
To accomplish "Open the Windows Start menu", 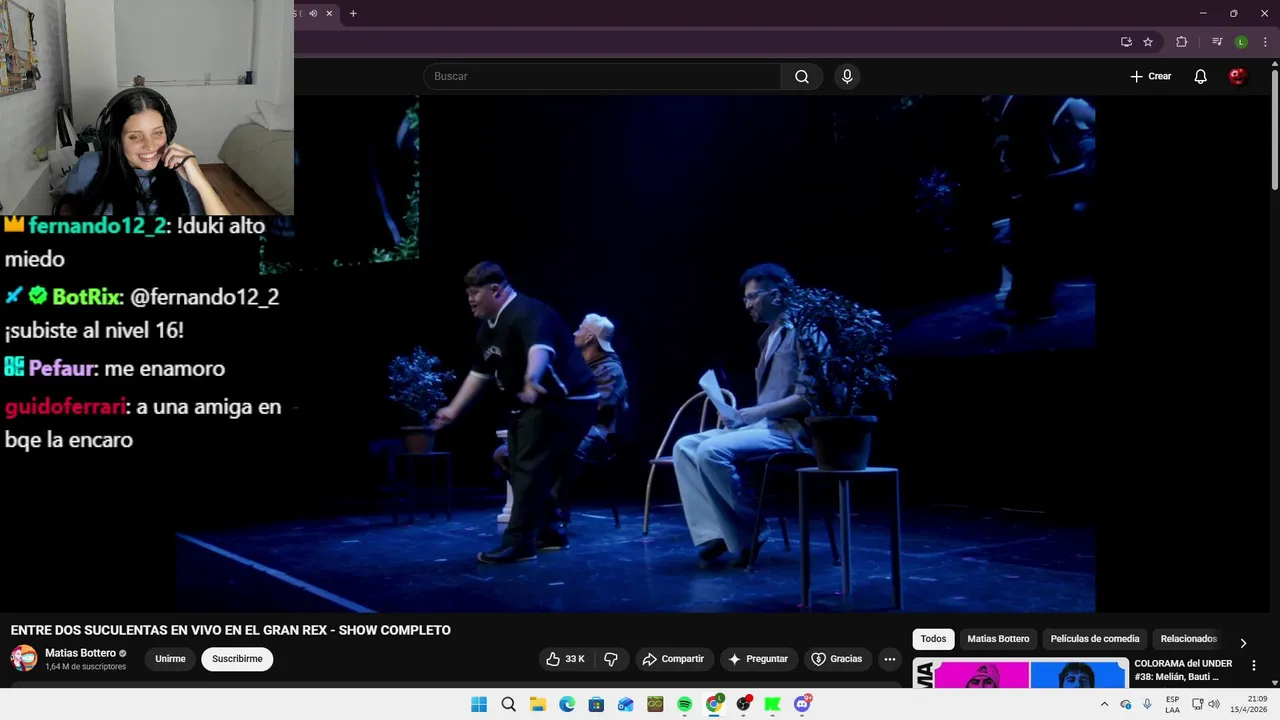I will (479, 704).
